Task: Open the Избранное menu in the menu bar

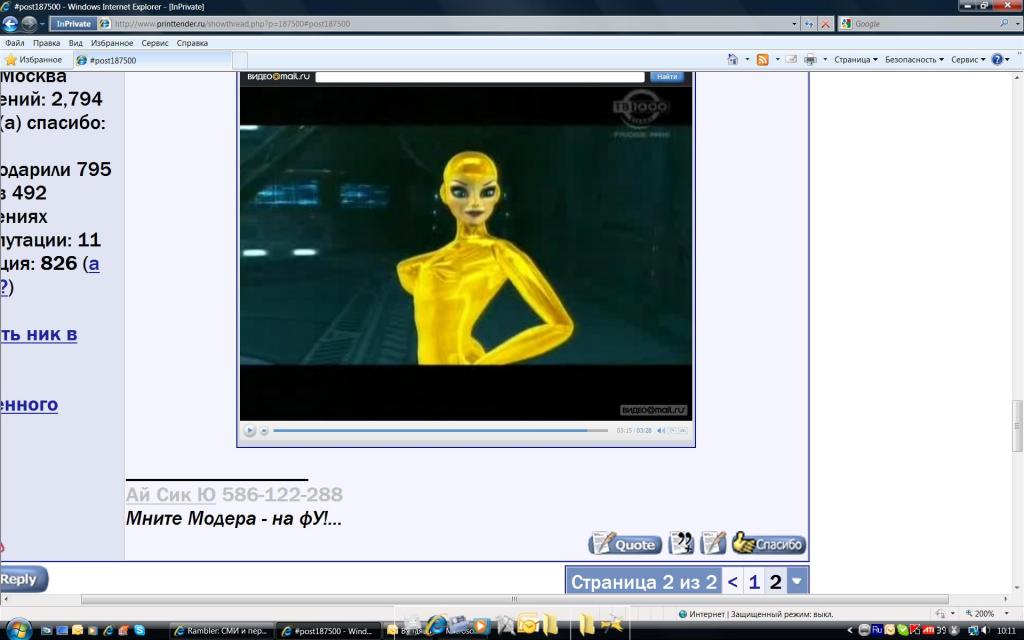Action: coord(112,43)
